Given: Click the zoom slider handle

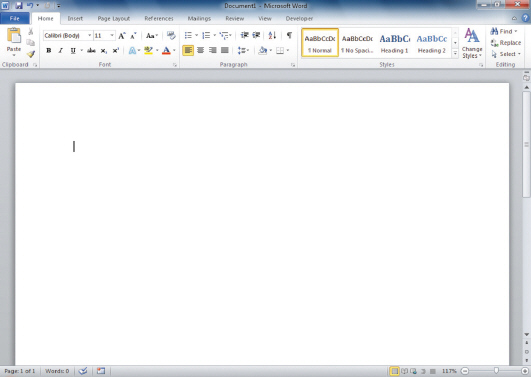Looking at the screenshot, I should pos(496,371).
